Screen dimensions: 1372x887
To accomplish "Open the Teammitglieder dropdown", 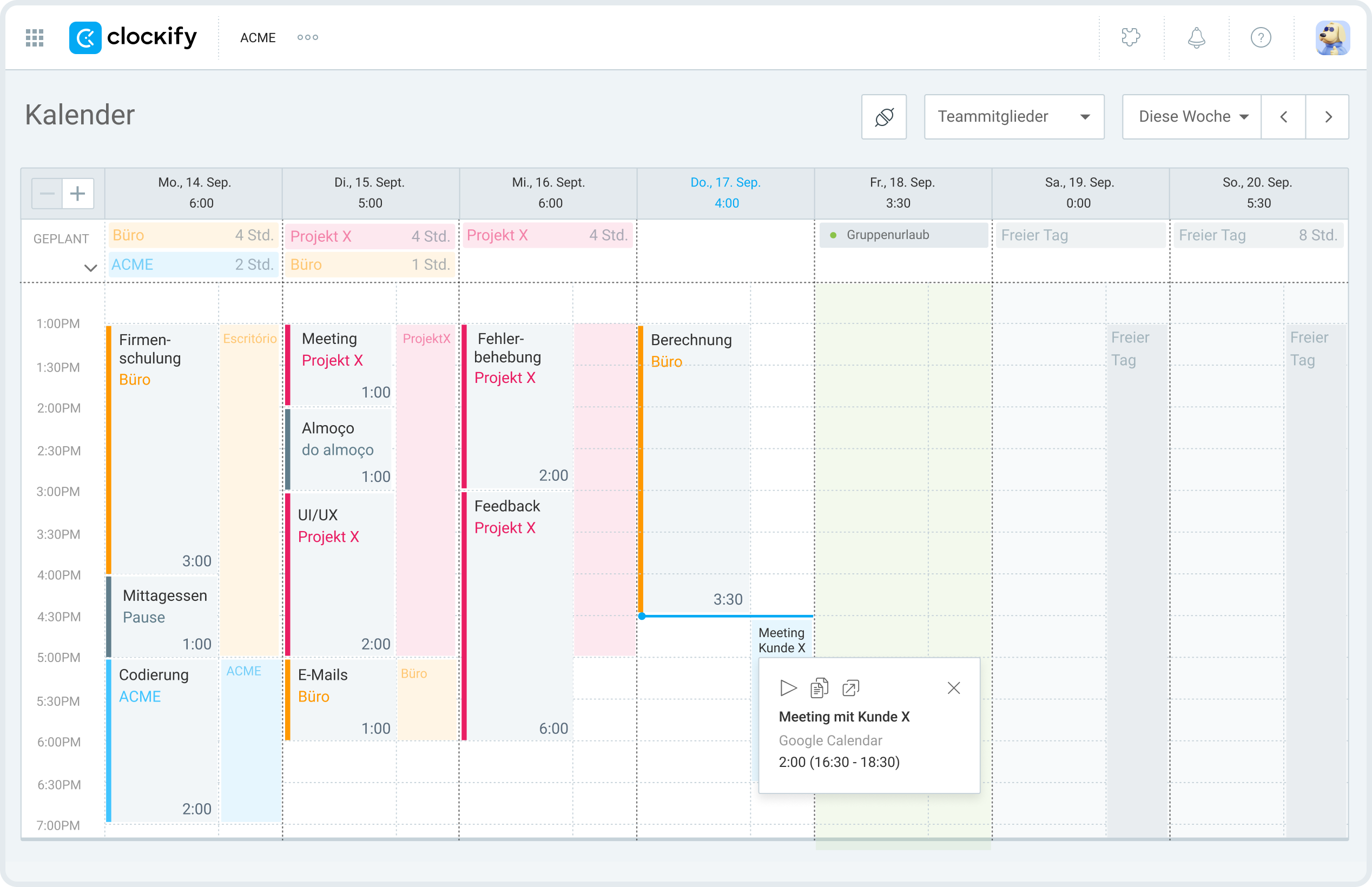I will tap(1014, 116).
